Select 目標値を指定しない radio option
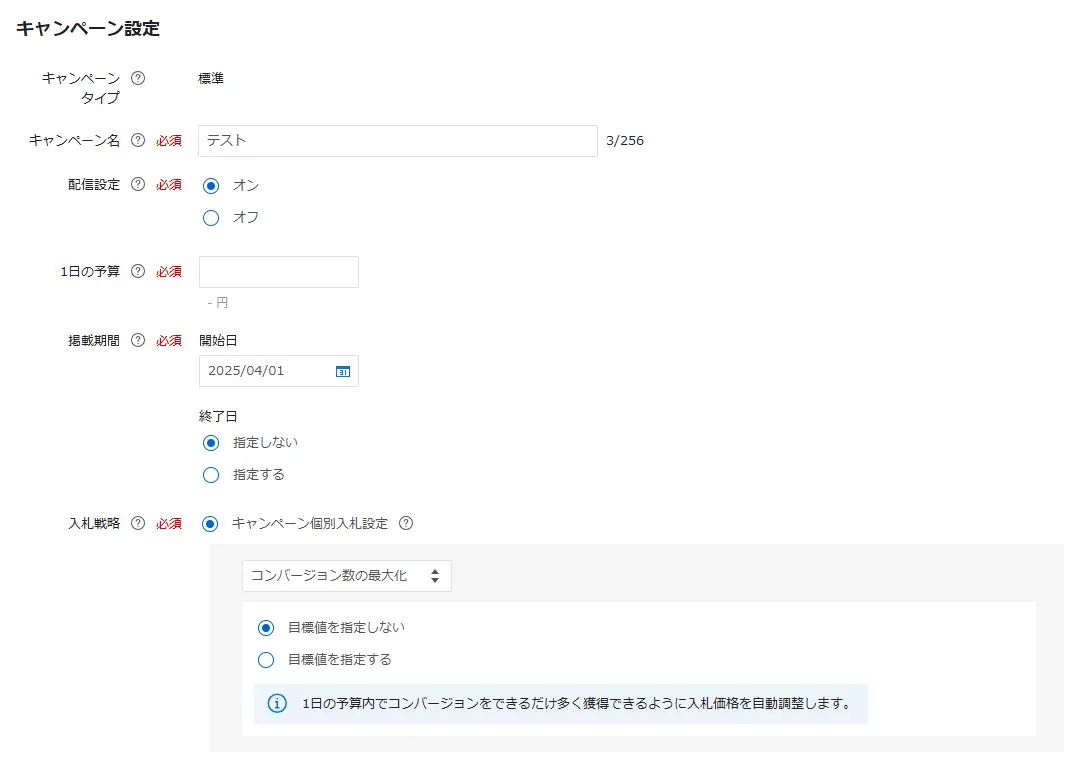This screenshot has height=760, width=1087. tap(265, 627)
